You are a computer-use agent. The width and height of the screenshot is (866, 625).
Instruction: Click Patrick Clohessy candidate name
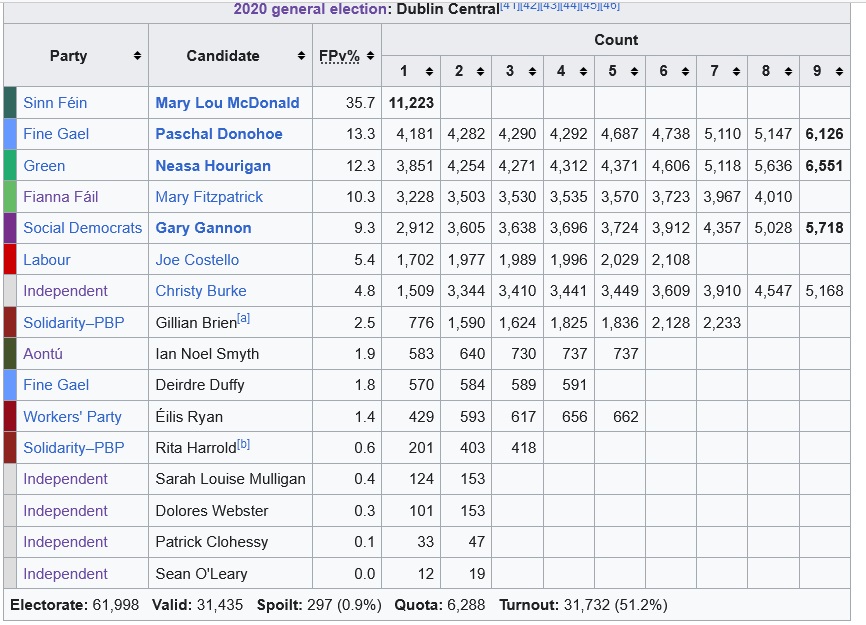212,542
